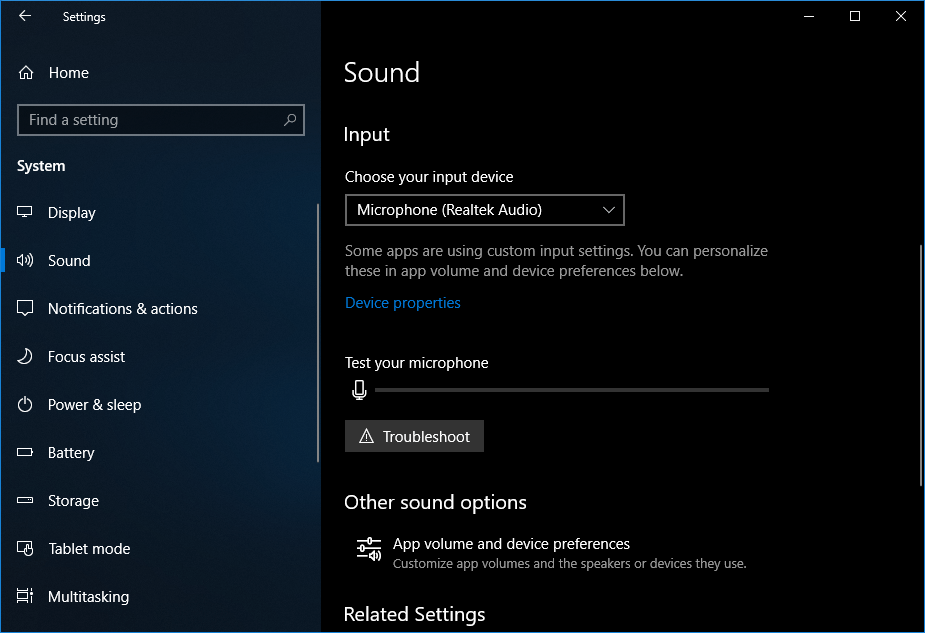
Task: Select Notifications & actions in sidebar
Action: [x=122, y=309]
